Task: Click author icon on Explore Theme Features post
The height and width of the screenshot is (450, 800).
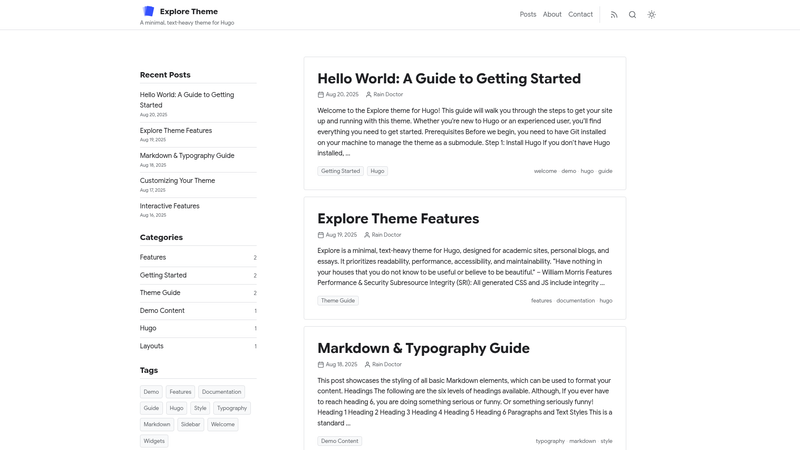Action: pyautogui.click(x=367, y=235)
